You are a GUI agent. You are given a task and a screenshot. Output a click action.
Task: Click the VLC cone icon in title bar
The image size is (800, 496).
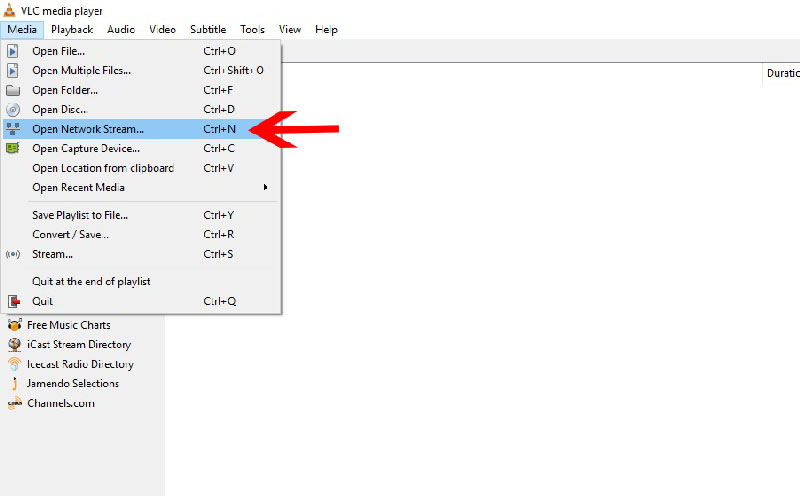coord(9,10)
